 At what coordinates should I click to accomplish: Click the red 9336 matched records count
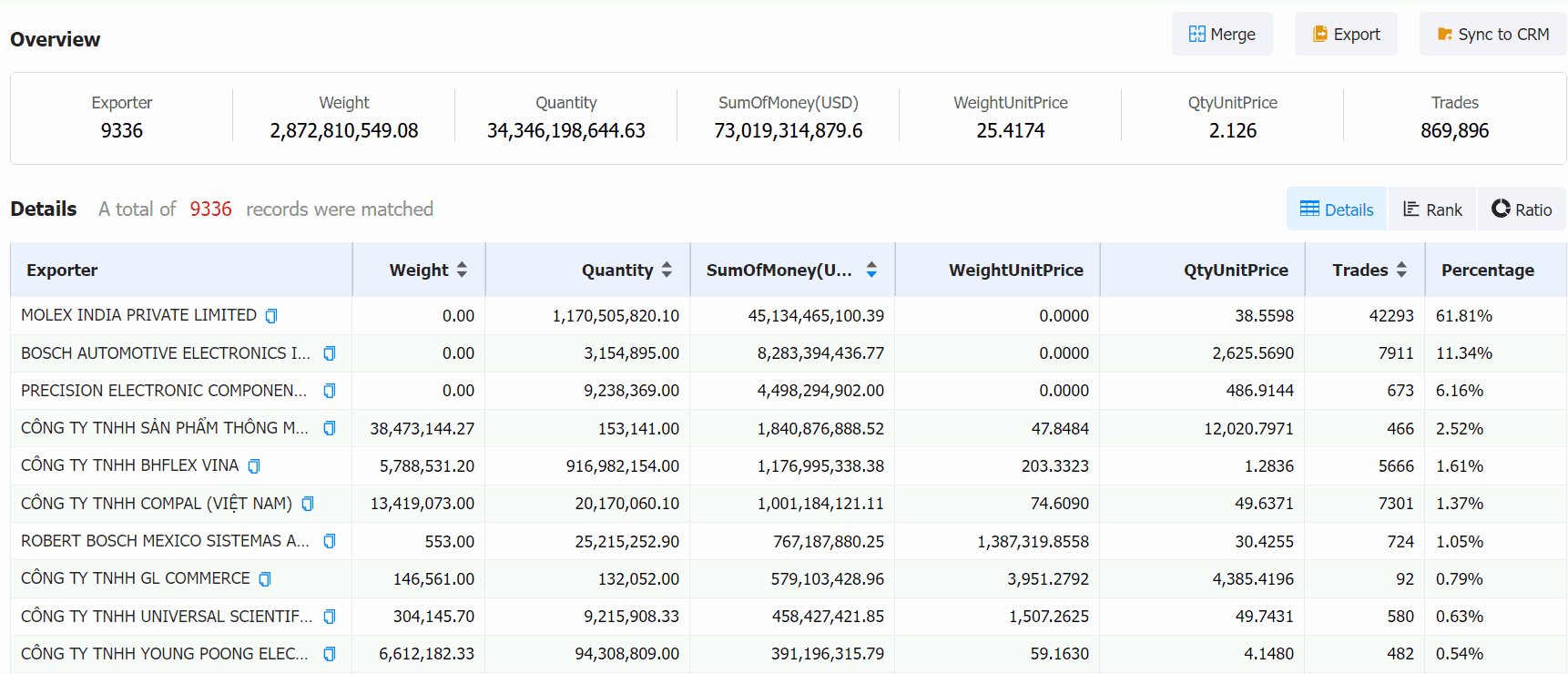point(211,209)
